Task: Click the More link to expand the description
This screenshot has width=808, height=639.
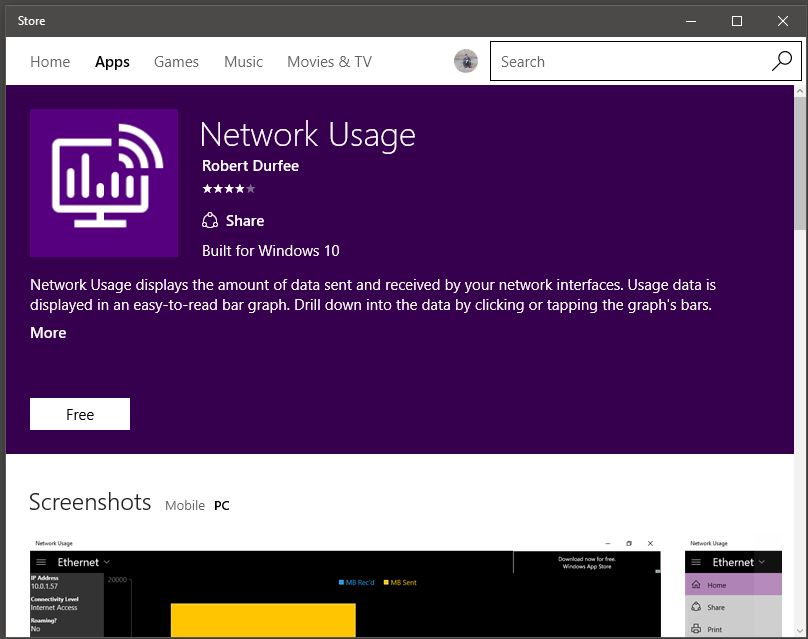Action: [47, 332]
